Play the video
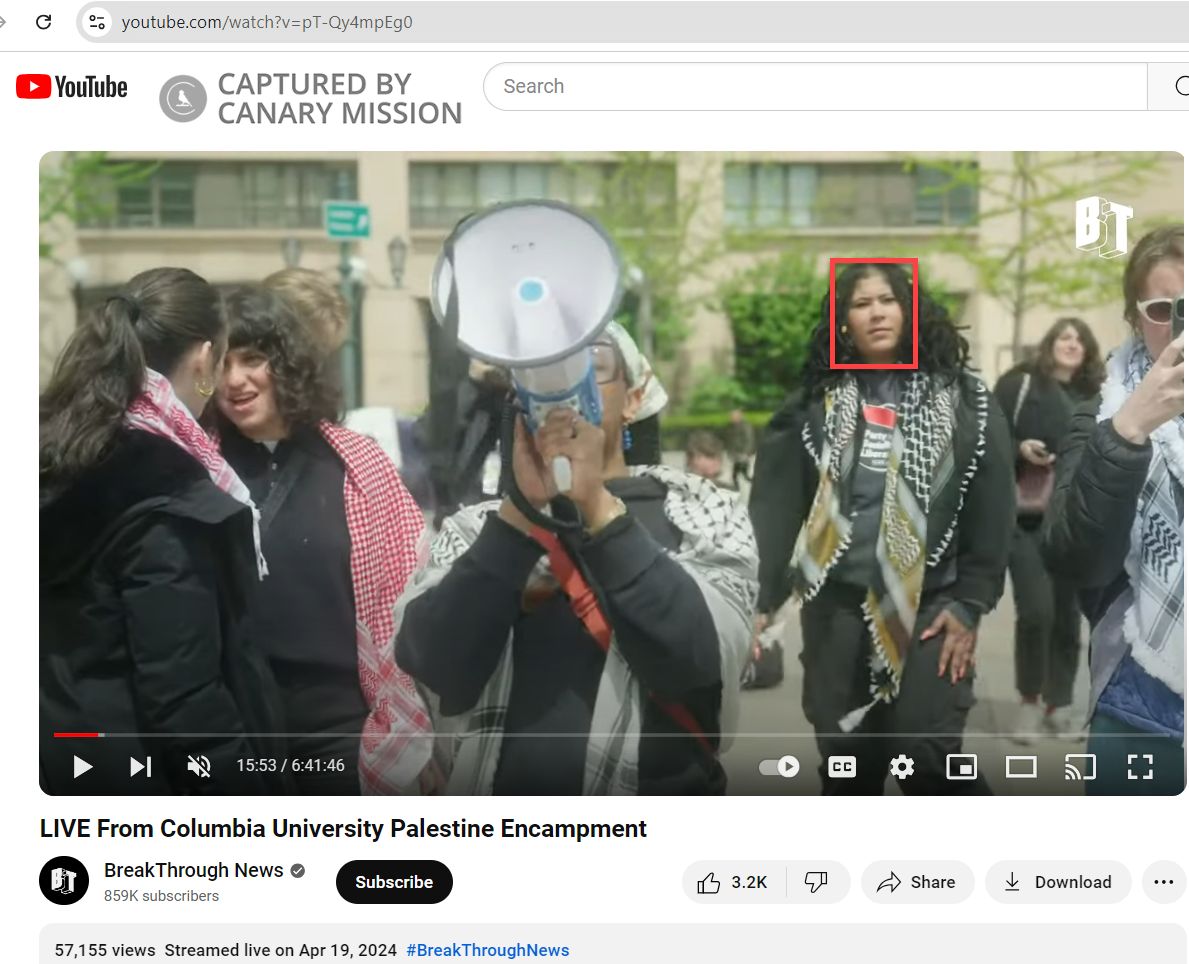The width and height of the screenshot is (1189, 964). [83, 766]
